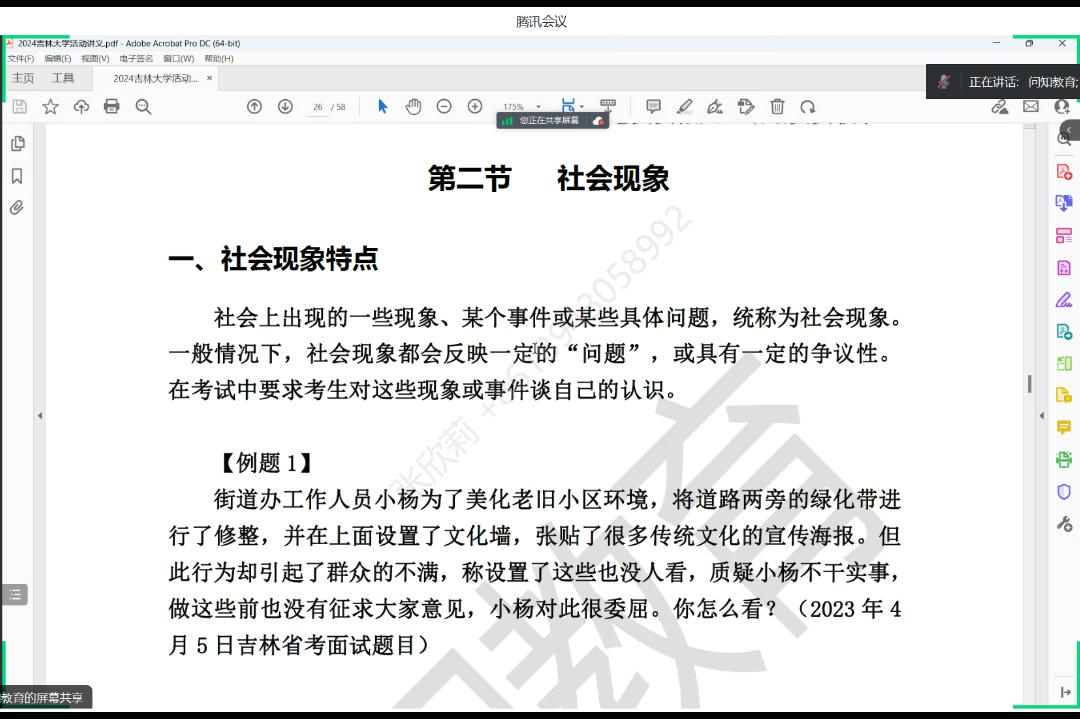Viewport: 1080px width, 720px height.
Task: Click the vertical scrollbar handle
Action: [x=1029, y=384]
